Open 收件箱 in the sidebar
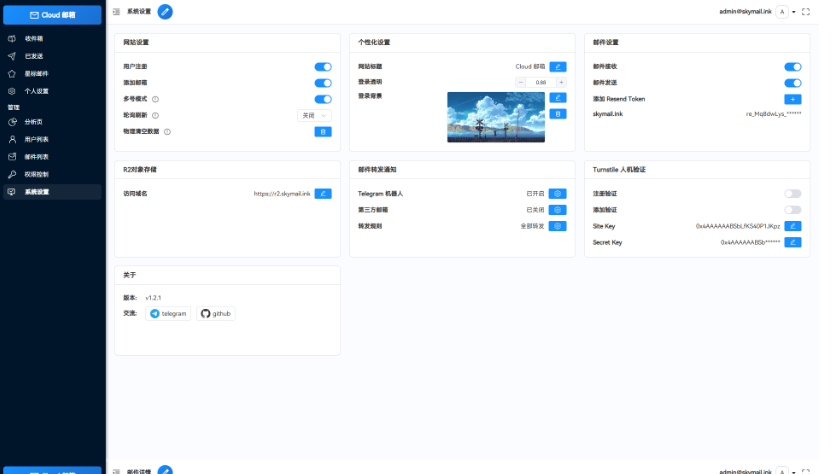This screenshot has width=834, height=474. [x=34, y=38]
